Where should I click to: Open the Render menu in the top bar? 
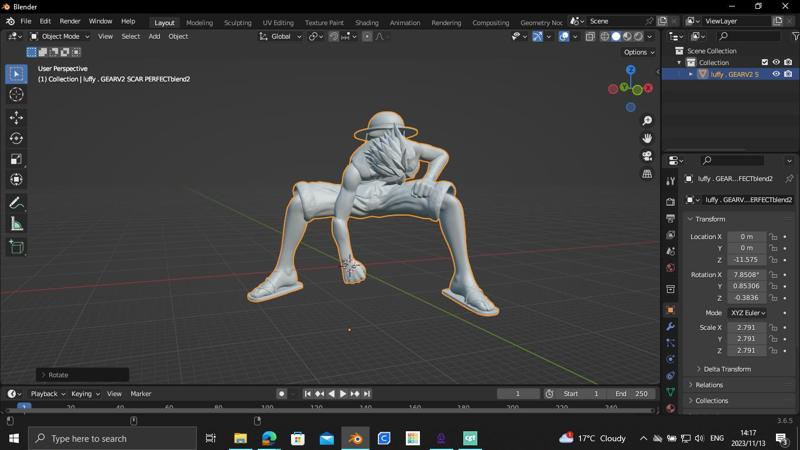[70, 21]
